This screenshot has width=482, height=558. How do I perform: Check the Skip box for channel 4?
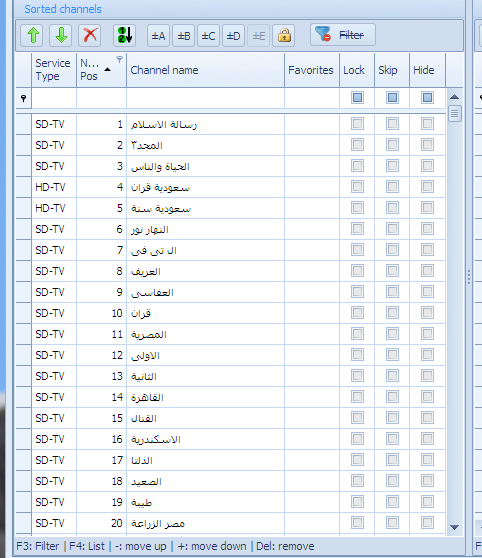[x=392, y=187]
